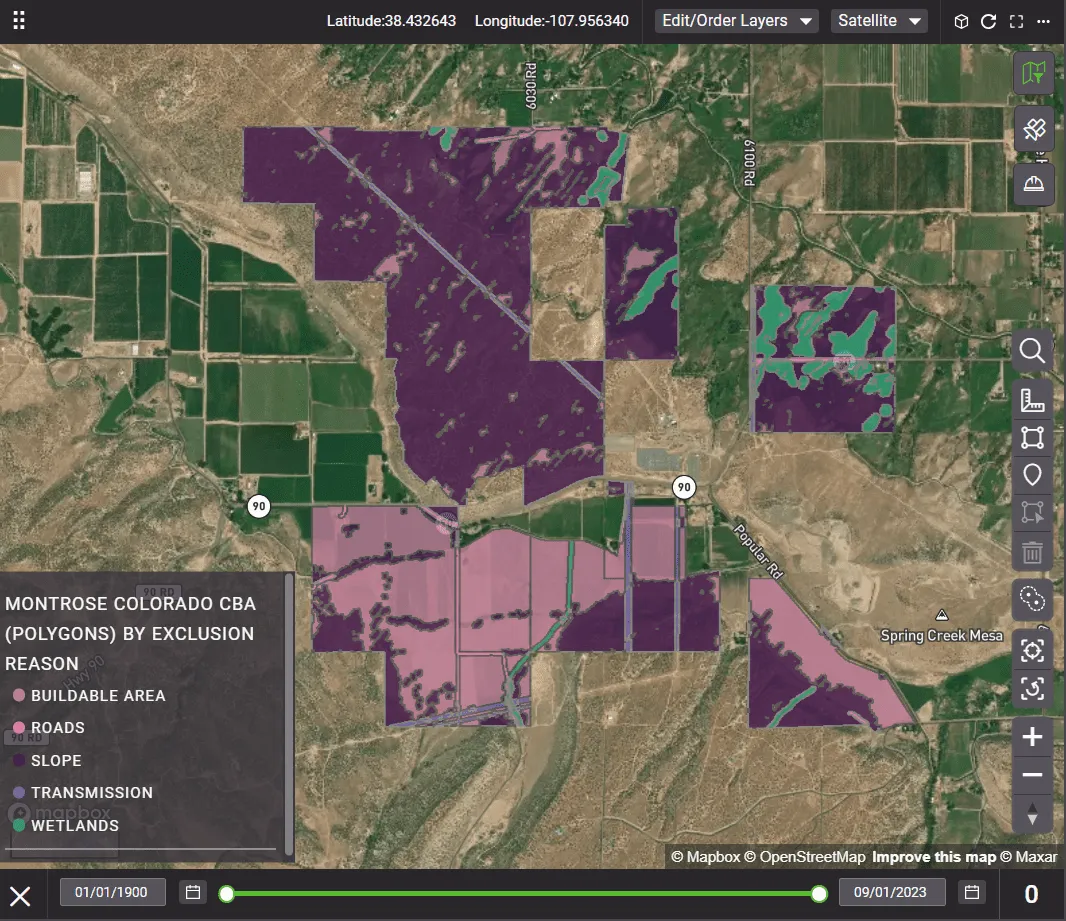Click the end date field 09/01/2023
The image size is (1066, 921).
(891, 892)
